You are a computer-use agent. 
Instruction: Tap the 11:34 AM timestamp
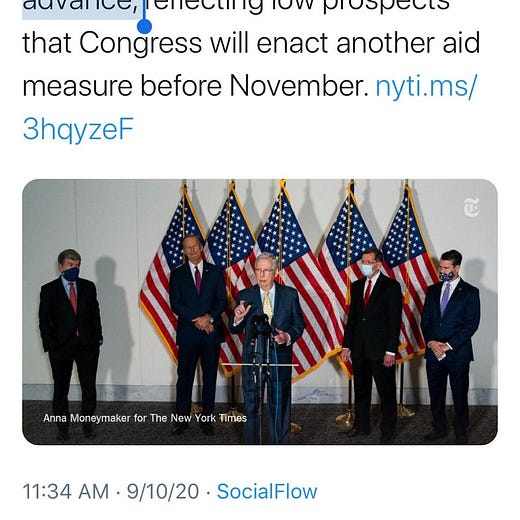66,491
